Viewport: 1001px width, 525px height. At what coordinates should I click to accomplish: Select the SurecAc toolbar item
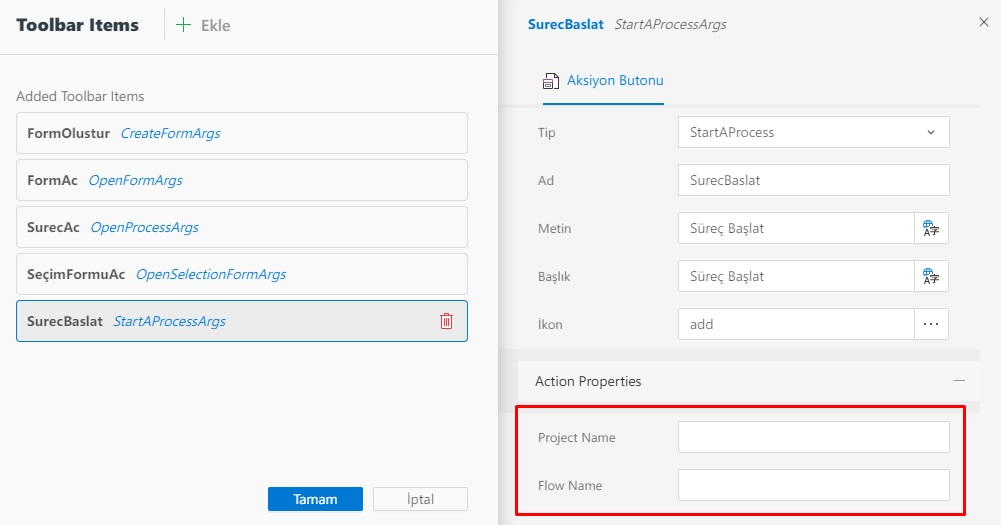coord(241,227)
